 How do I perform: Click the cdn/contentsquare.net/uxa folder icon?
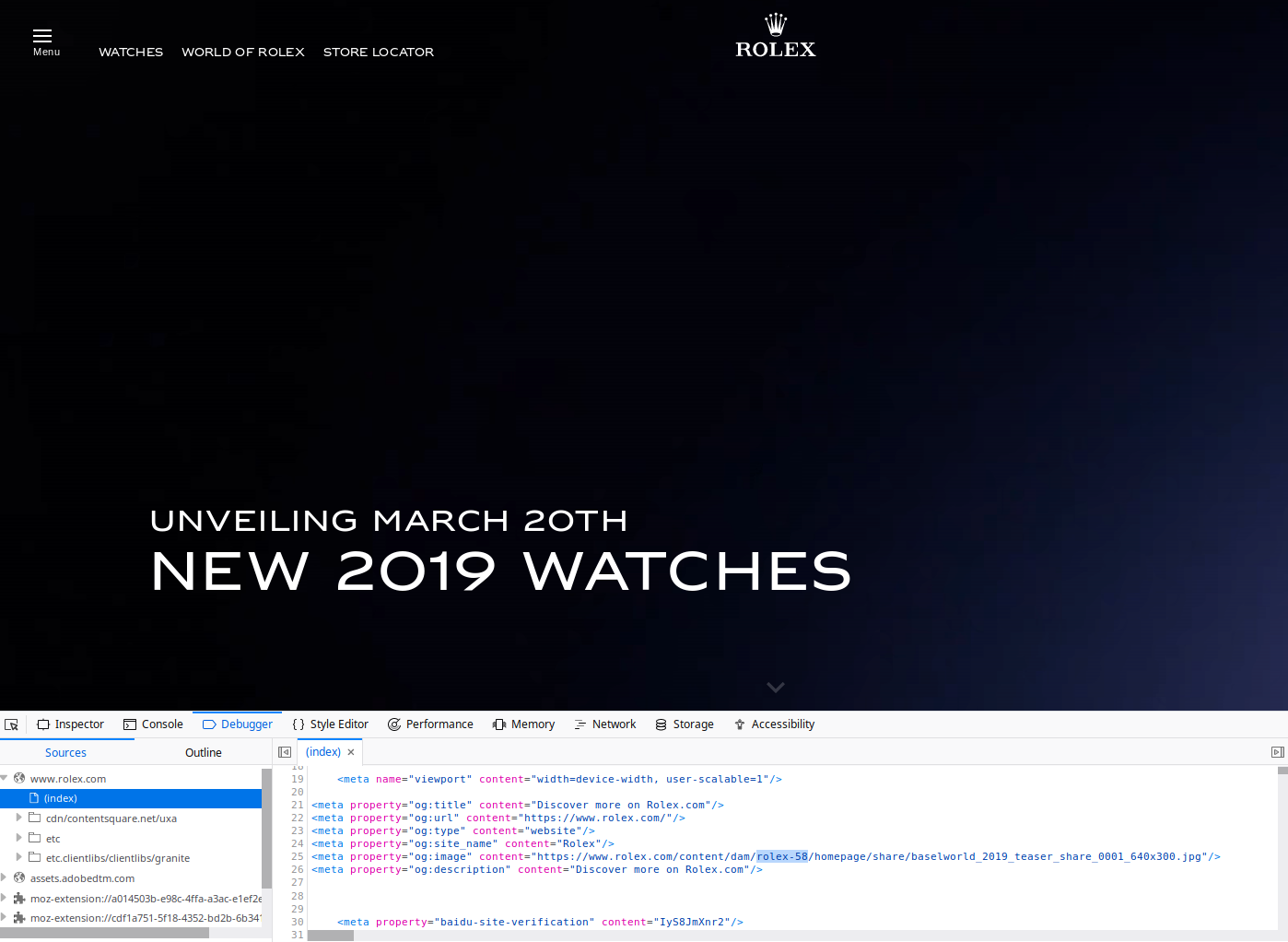[34, 818]
